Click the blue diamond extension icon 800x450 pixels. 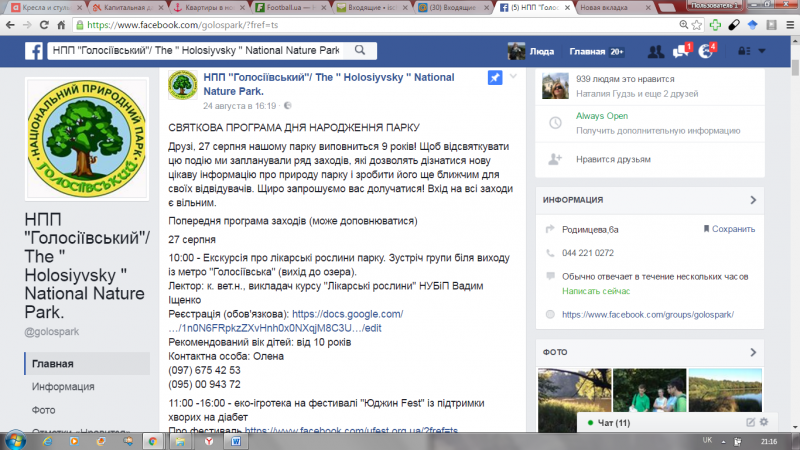coord(753,24)
